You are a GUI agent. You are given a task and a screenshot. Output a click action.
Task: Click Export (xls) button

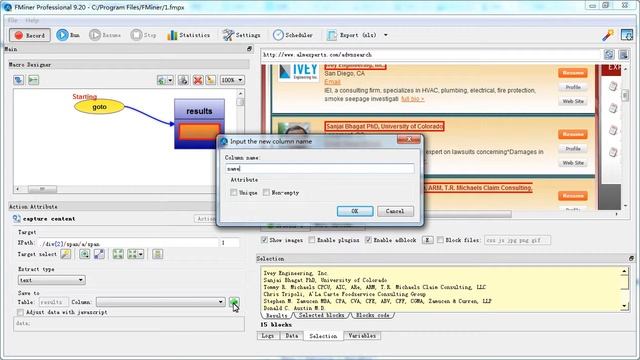pyautogui.click(x=351, y=35)
